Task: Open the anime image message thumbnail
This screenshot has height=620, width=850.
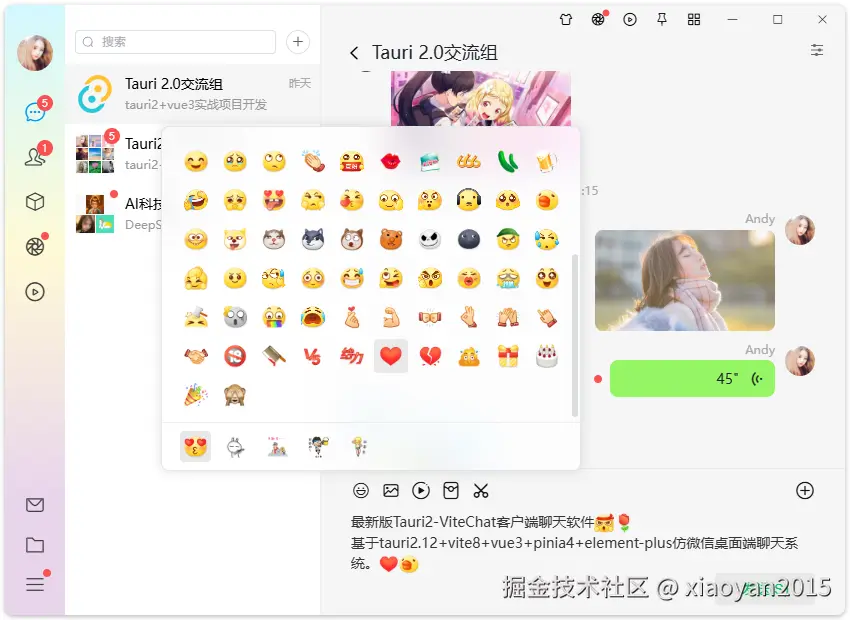Action: (x=481, y=99)
